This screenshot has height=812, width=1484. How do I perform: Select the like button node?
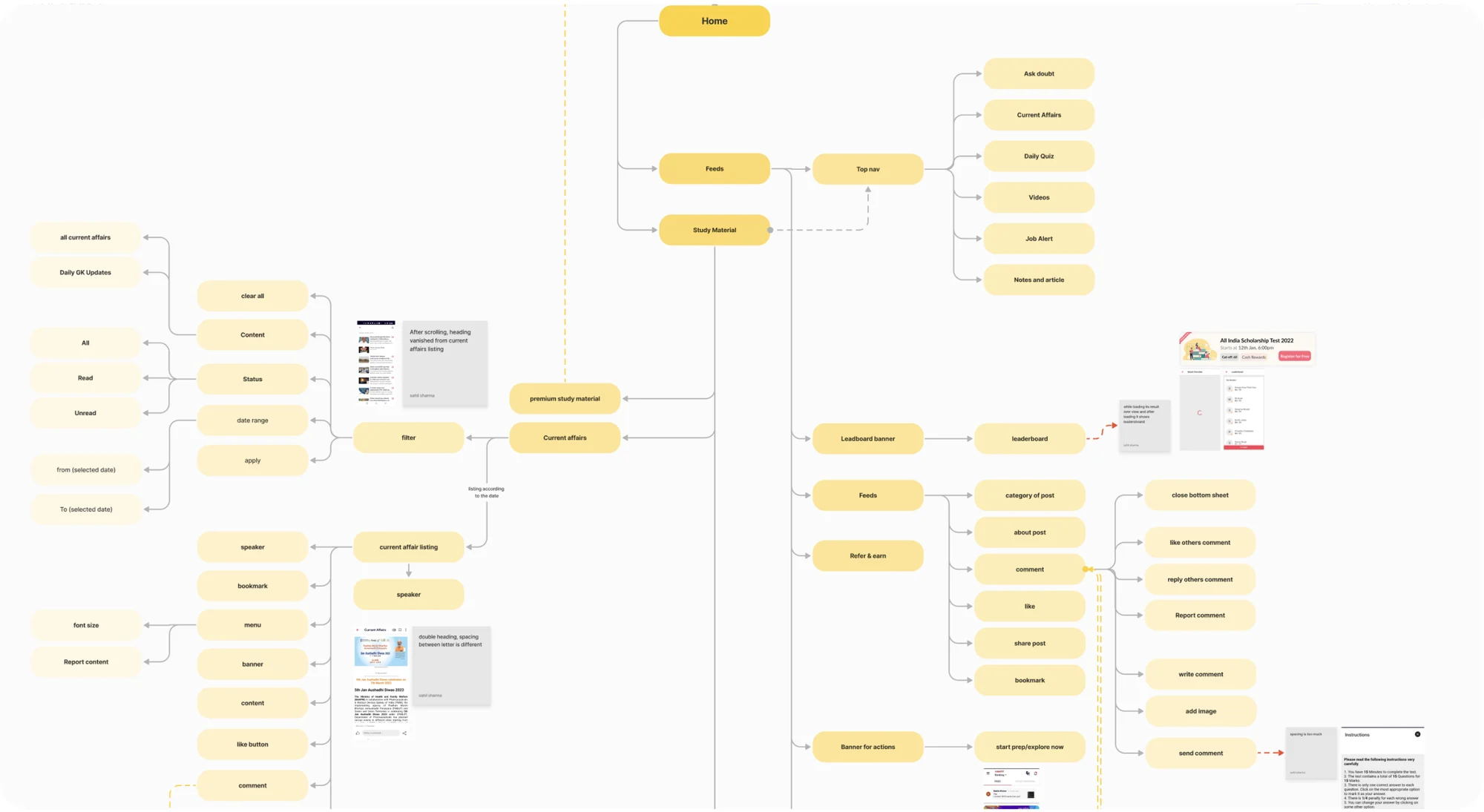coord(252,744)
